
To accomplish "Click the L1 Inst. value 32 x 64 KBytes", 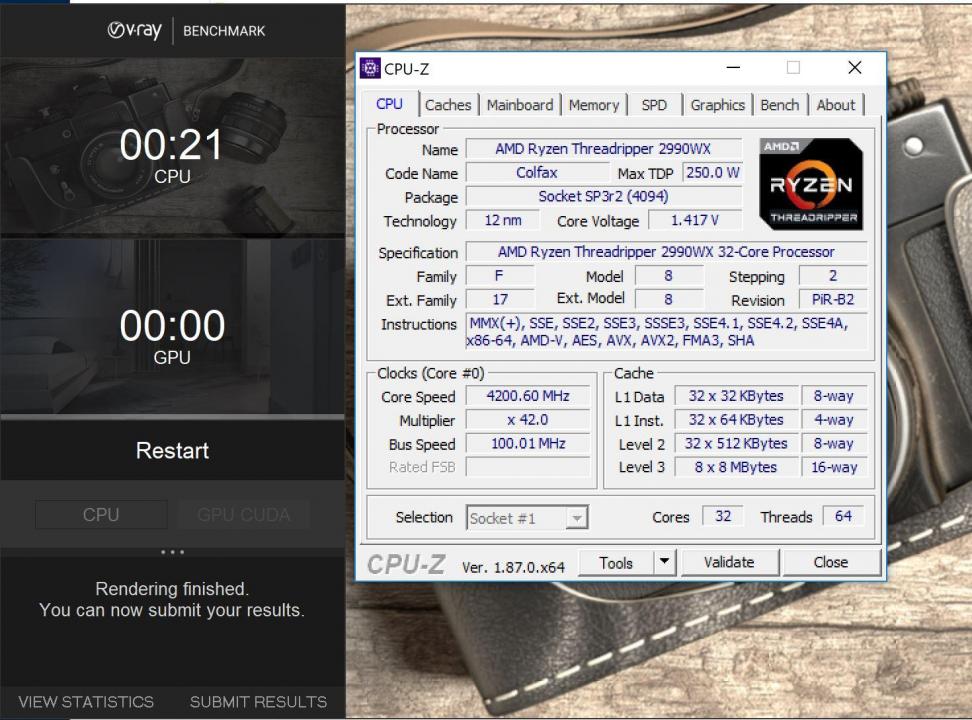I will click(736, 420).
